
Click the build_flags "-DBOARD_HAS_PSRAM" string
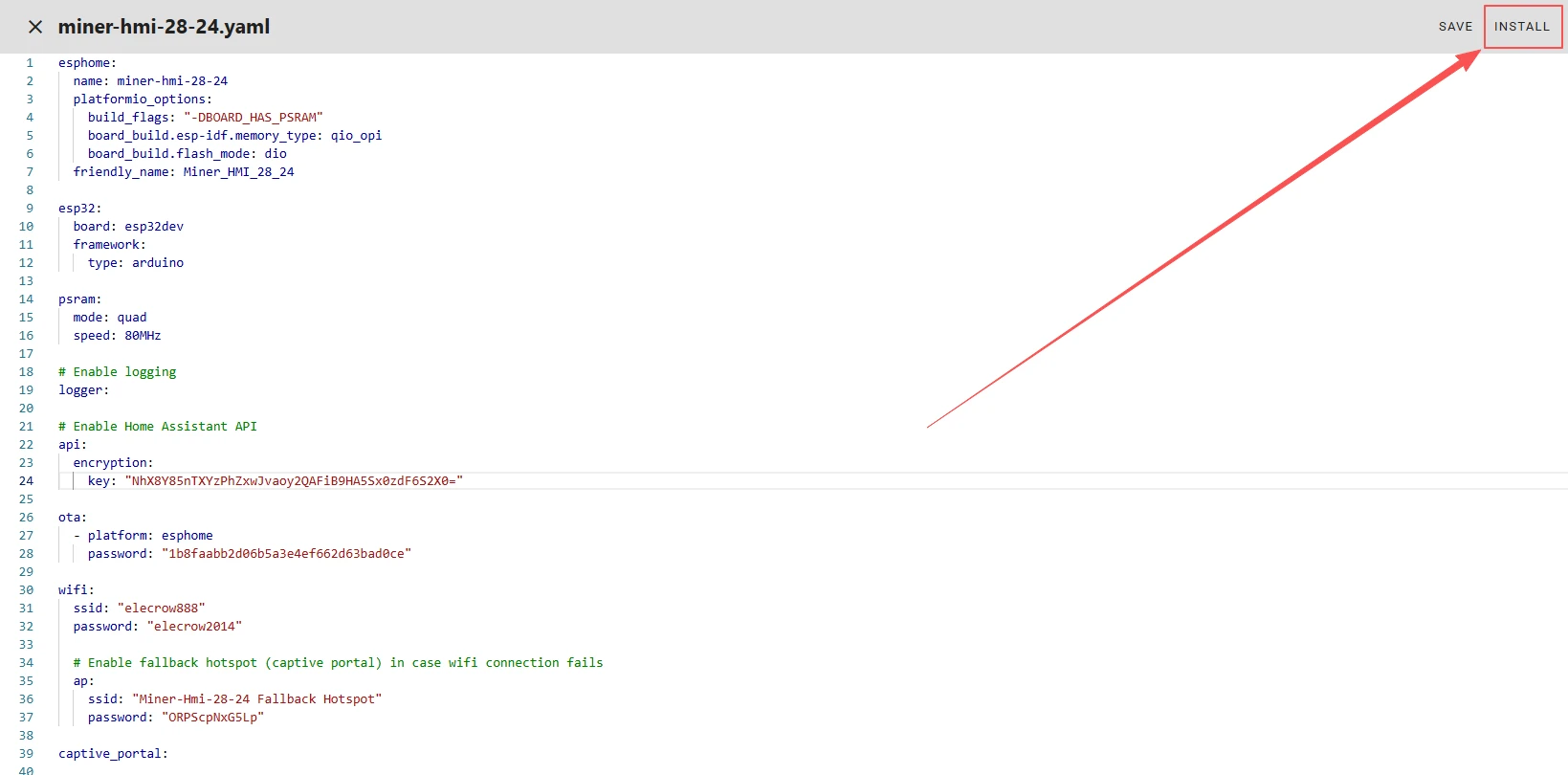coord(254,118)
